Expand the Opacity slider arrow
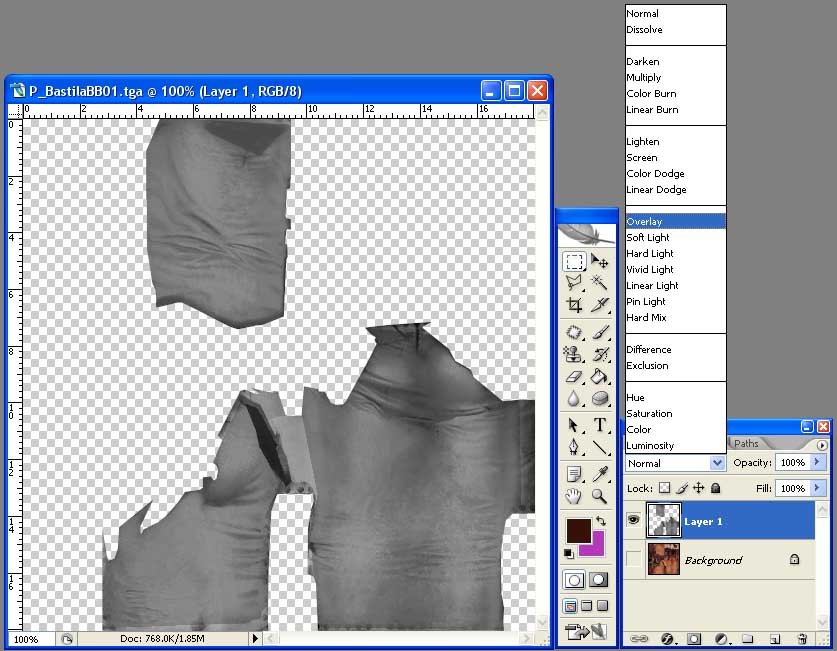The width and height of the screenshot is (837, 651). click(818, 463)
